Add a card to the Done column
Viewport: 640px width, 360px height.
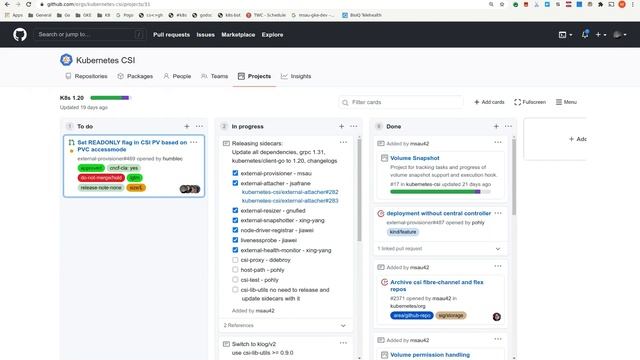[496, 127]
